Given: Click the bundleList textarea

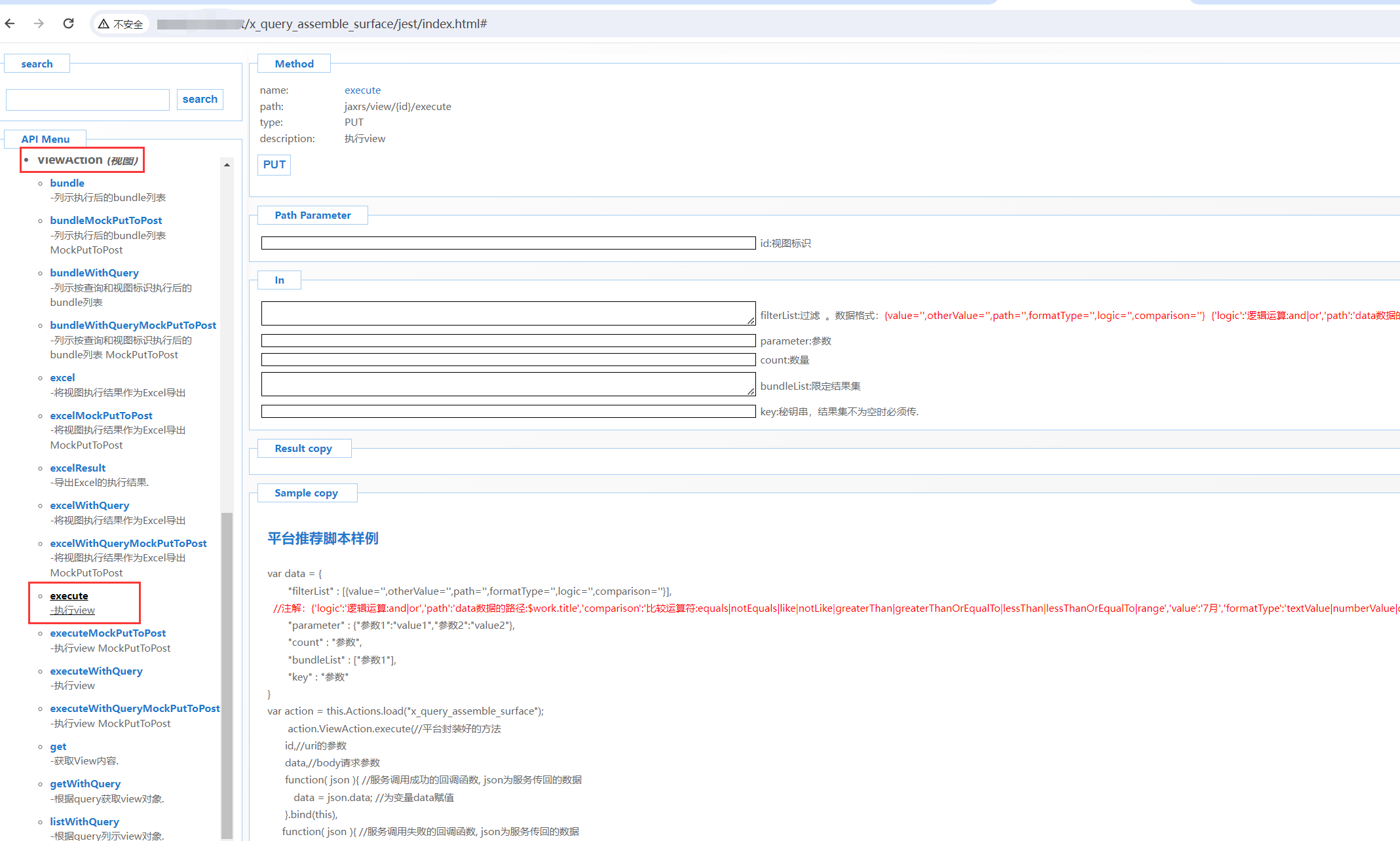Looking at the screenshot, I should (508, 384).
